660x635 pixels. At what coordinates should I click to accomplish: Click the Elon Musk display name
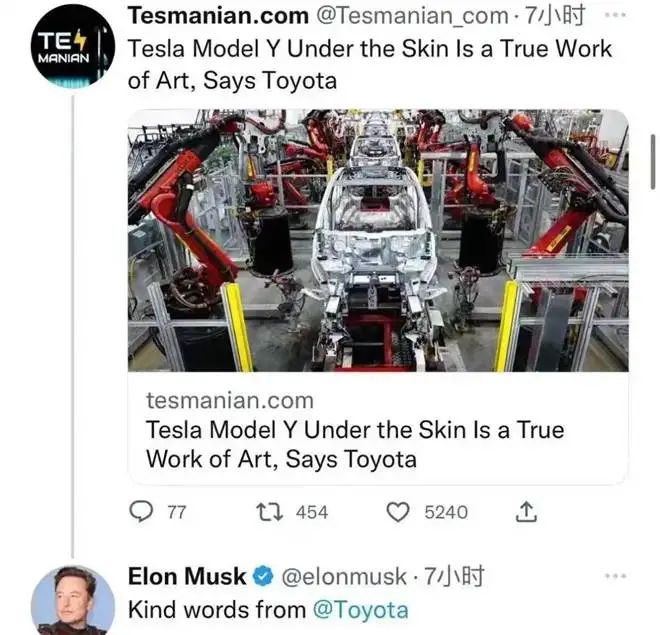tap(187, 577)
